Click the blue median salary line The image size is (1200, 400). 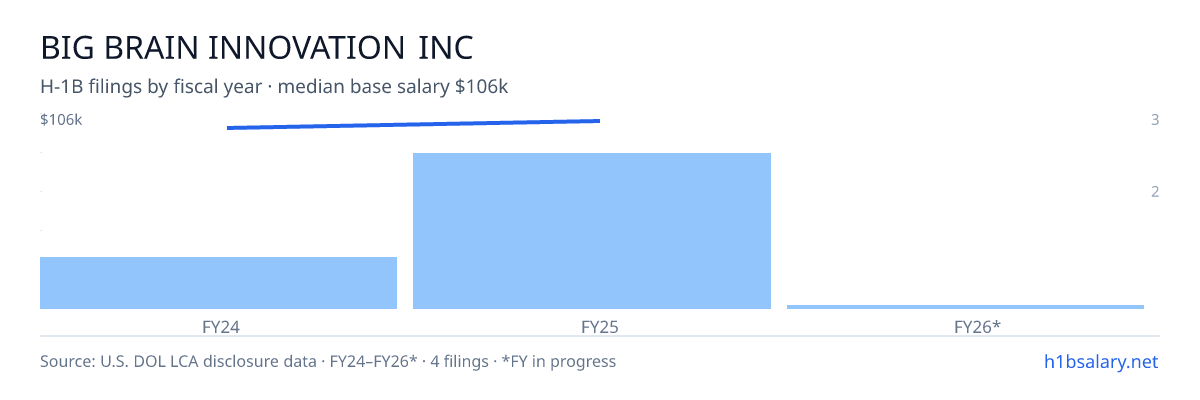coord(413,124)
